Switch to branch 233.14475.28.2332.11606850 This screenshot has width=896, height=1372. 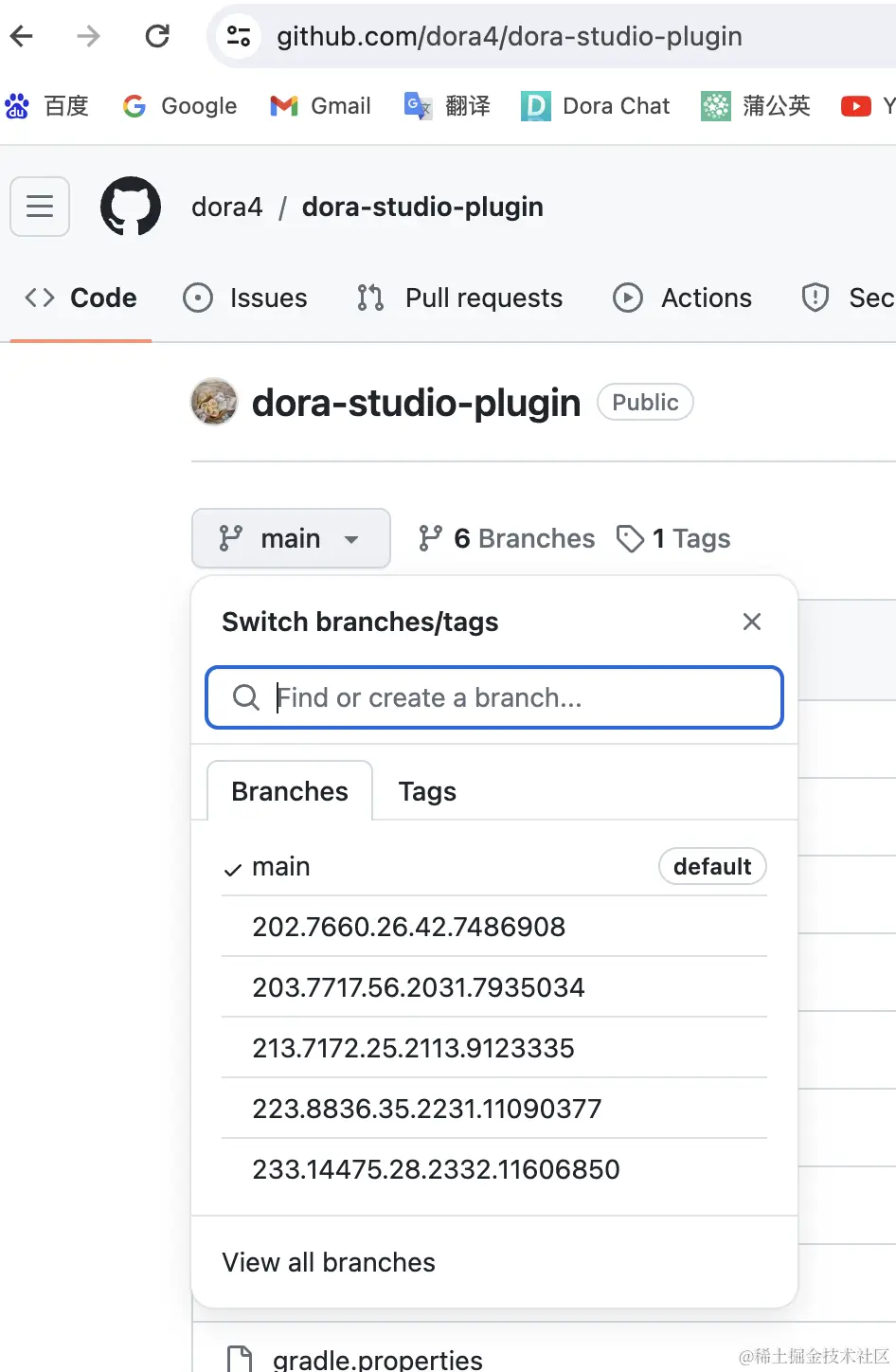436,1169
